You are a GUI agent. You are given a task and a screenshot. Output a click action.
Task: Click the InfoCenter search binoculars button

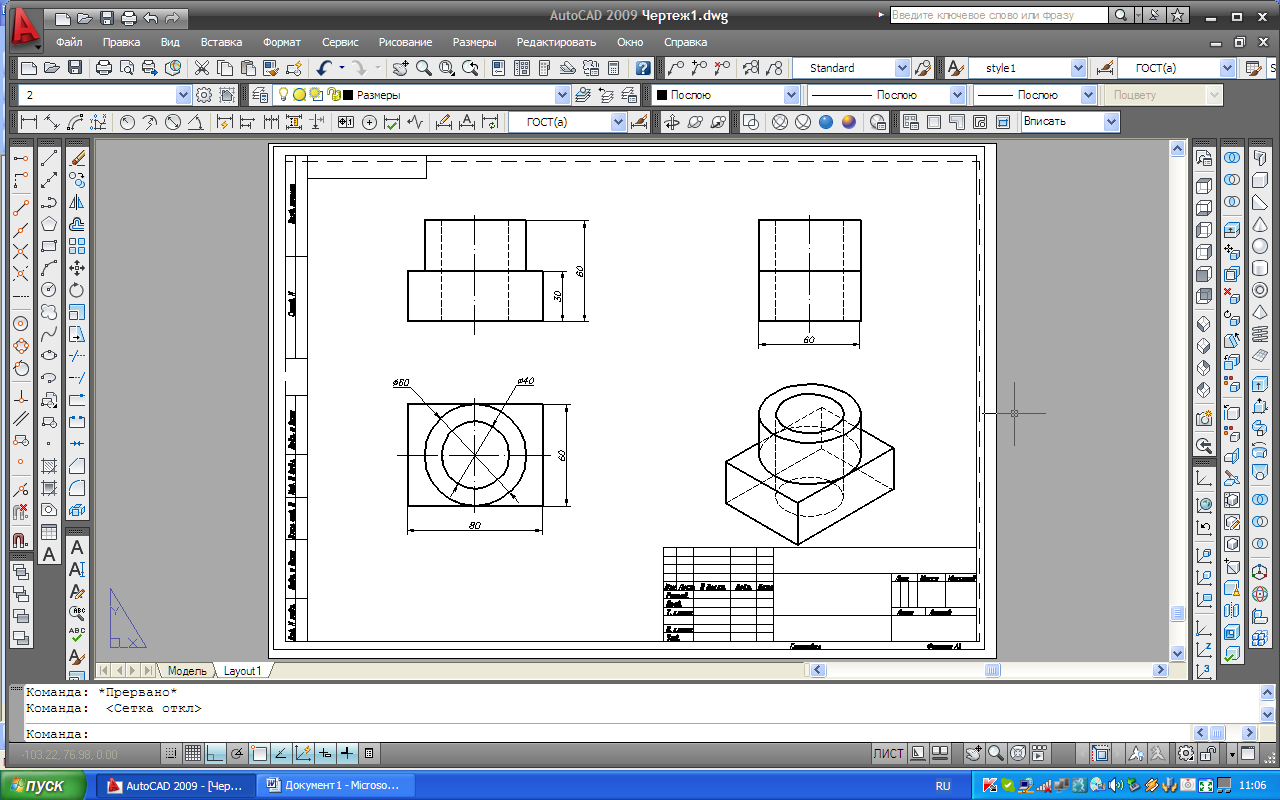click(x=1122, y=15)
